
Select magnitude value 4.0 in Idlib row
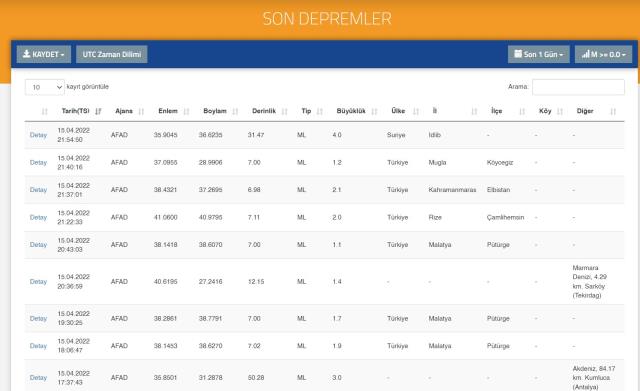pos(337,135)
